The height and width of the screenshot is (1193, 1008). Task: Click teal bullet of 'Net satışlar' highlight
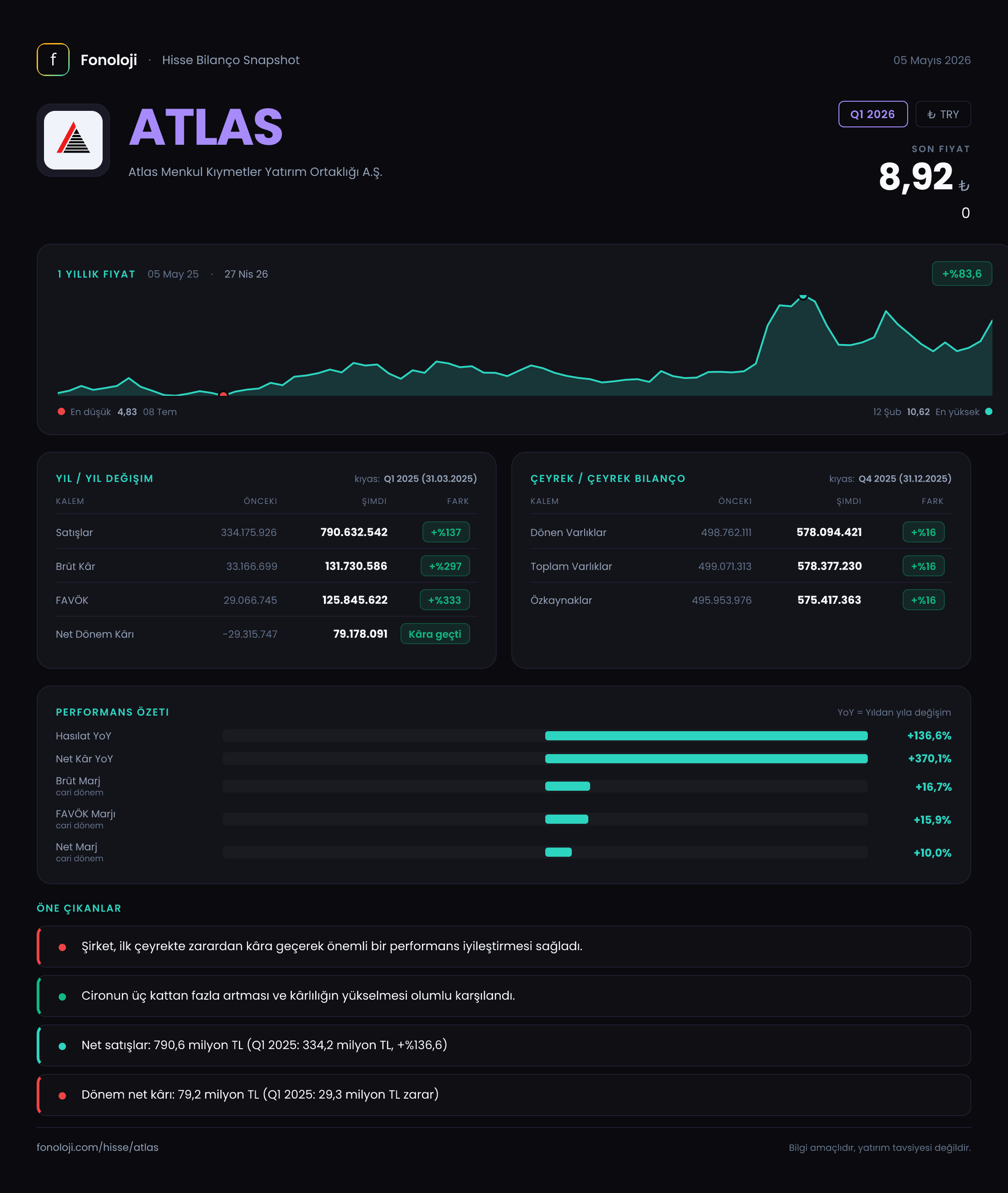coord(62,1046)
